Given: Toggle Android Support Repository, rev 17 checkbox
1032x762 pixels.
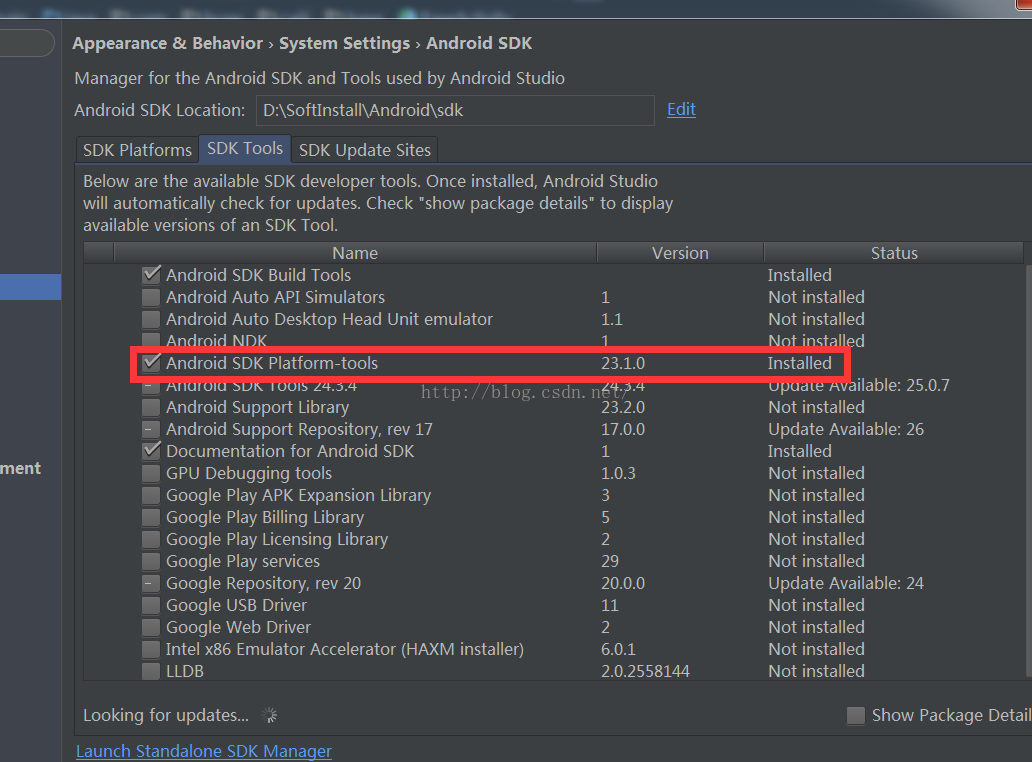Looking at the screenshot, I should [x=151, y=429].
